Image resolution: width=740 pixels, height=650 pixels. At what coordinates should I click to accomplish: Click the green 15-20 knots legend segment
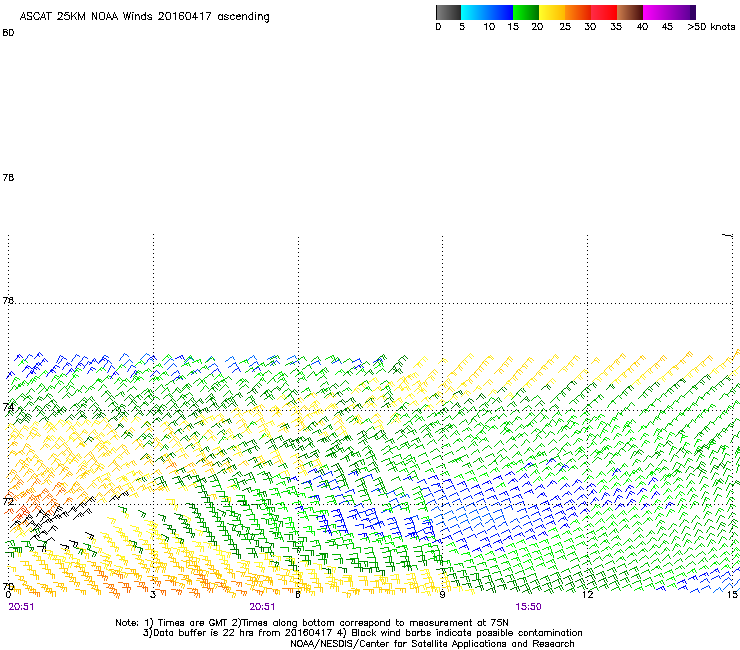[526, 12]
